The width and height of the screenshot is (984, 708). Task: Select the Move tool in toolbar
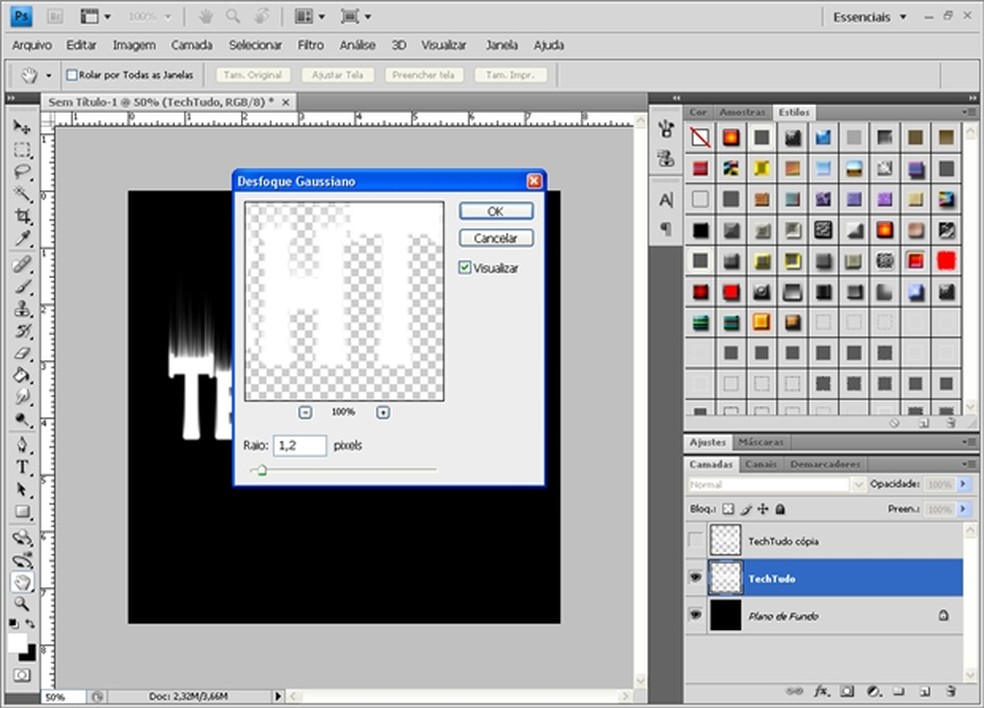tap(22, 128)
